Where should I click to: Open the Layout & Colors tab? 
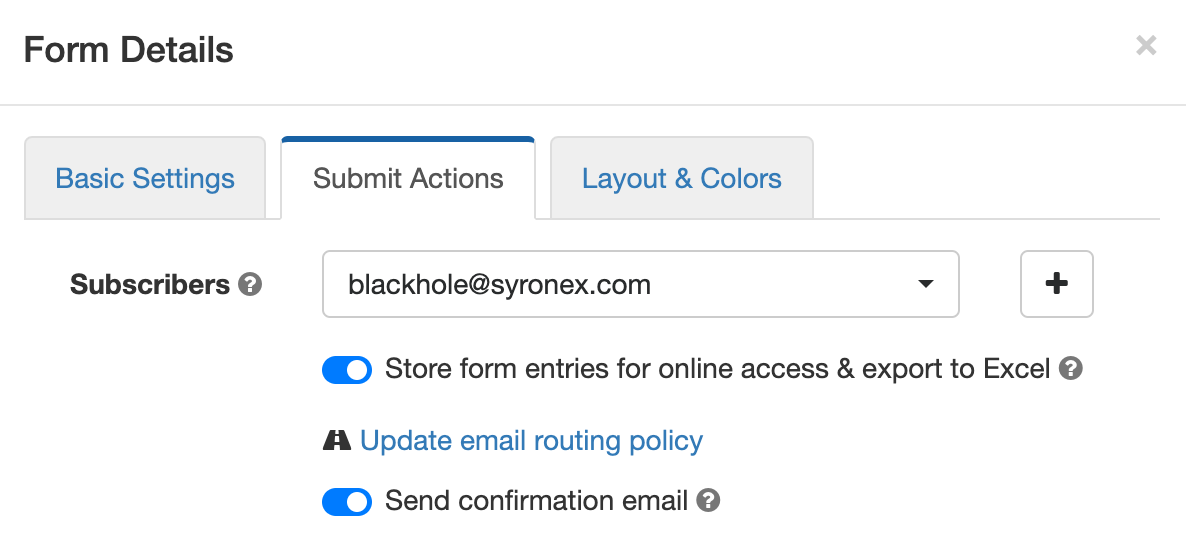pyautogui.click(x=681, y=179)
